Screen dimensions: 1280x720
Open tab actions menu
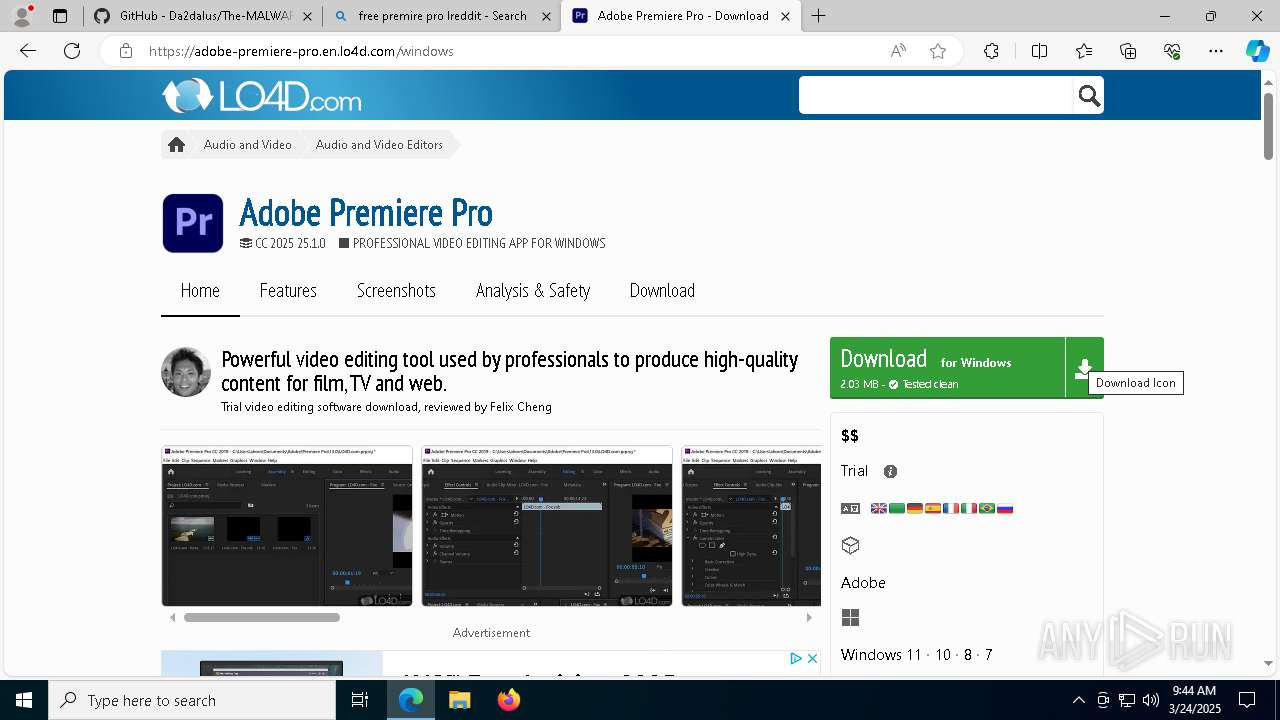click(60, 16)
